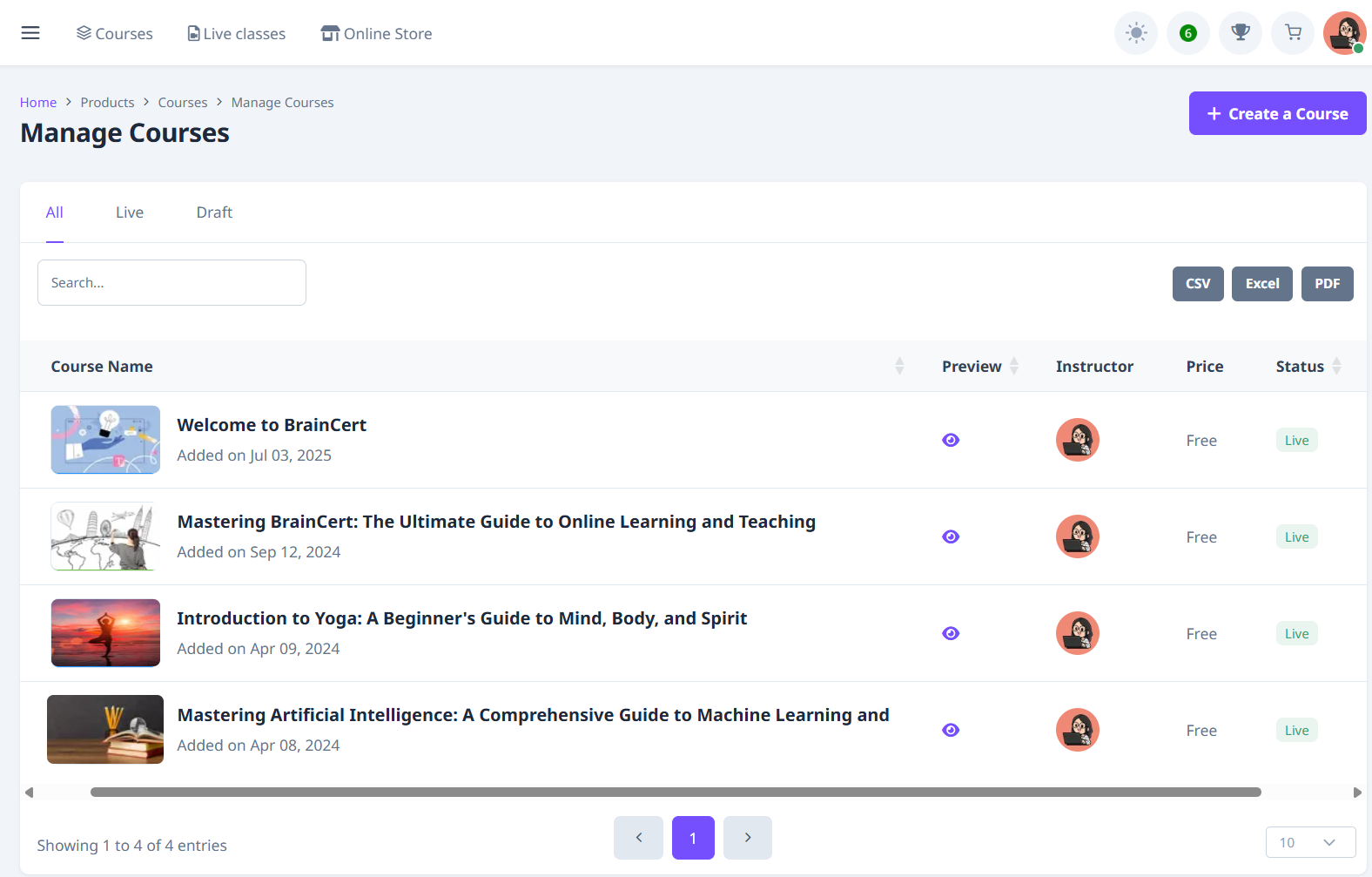
Task: Click instructor avatar in Mastering BrainCert row
Action: click(1078, 536)
